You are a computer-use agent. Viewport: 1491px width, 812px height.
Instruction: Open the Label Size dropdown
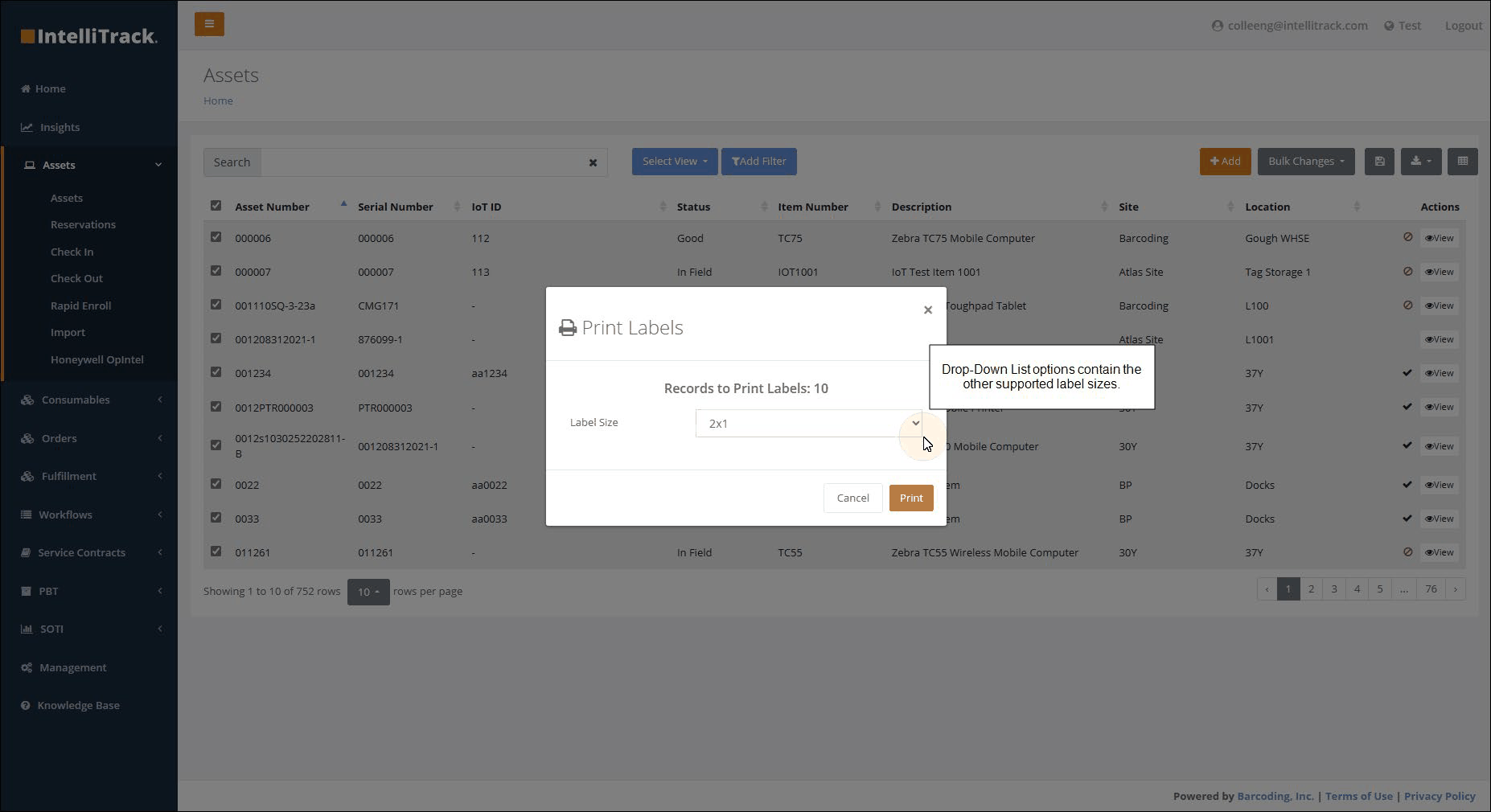(x=809, y=424)
